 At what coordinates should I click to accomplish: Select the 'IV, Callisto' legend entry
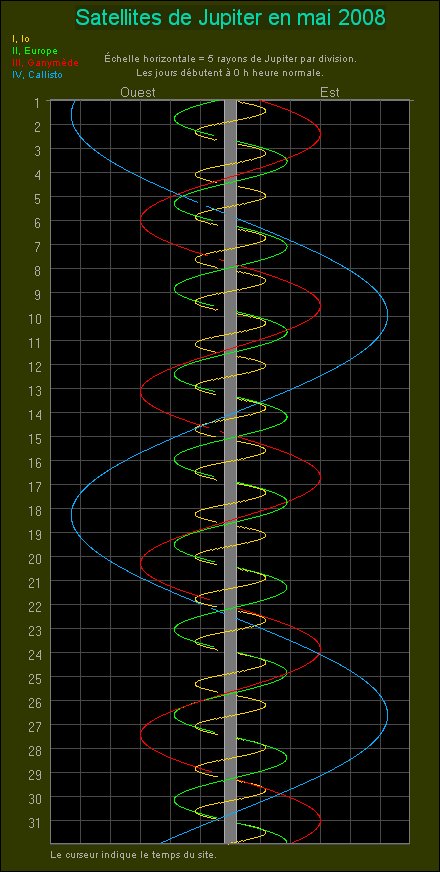(x=37, y=75)
